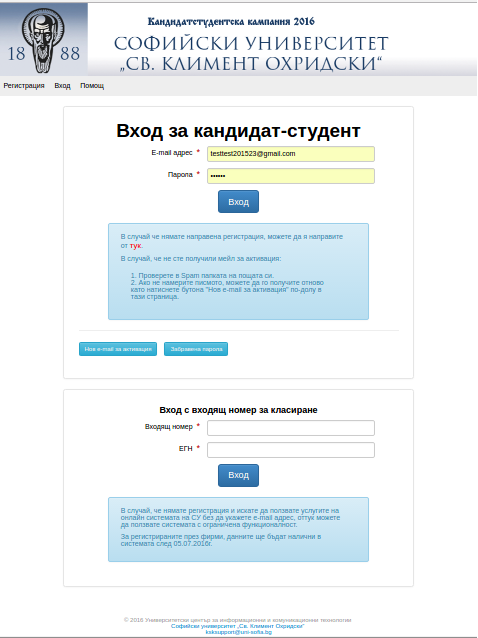Click the text Кандидатстудентска кампания 2016
This screenshot has height=638, width=478.
[231, 22]
